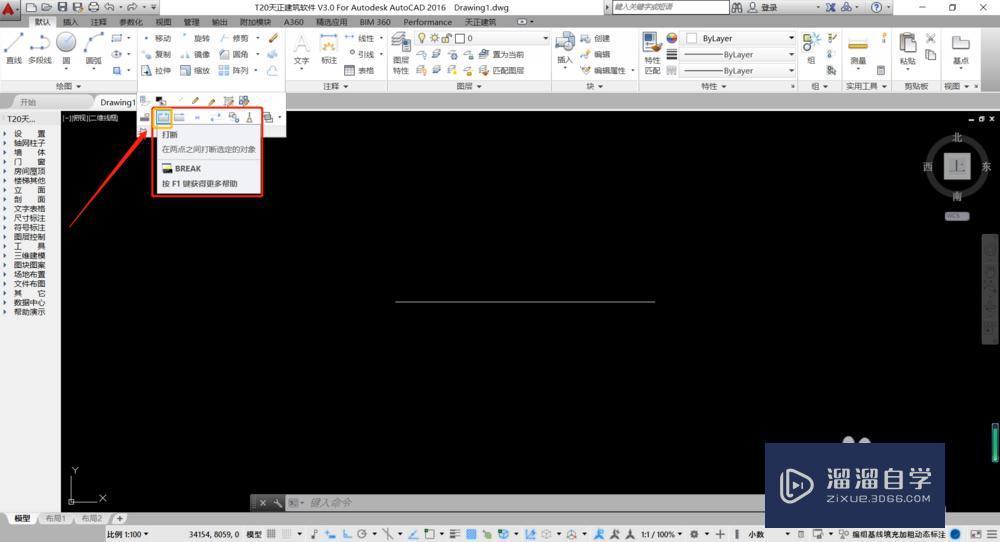The height and width of the screenshot is (542, 1000).
Task: Select the Break (打断) tool icon
Action: click(x=164, y=117)
